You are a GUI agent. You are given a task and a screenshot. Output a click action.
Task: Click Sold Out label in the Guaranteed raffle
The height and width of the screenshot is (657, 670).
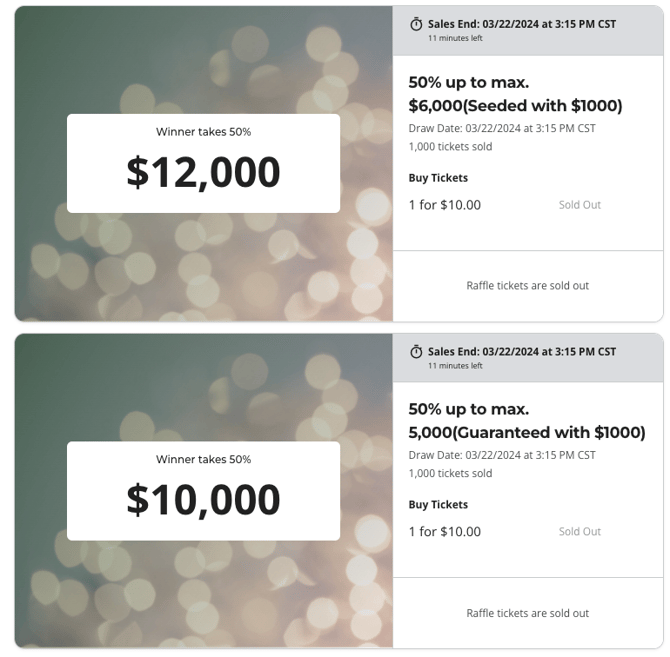579,532
